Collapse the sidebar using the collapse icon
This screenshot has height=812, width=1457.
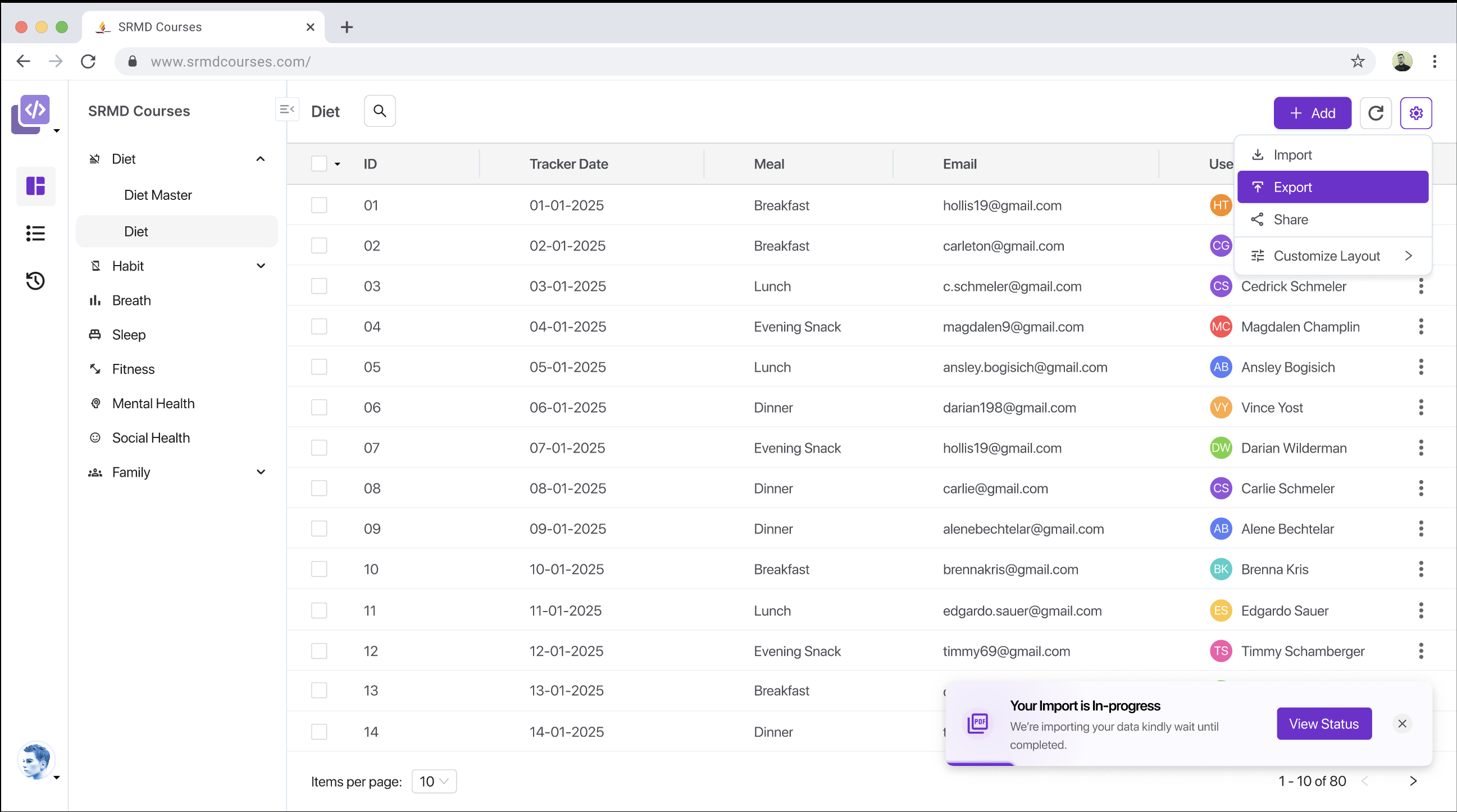pos(287,109)
